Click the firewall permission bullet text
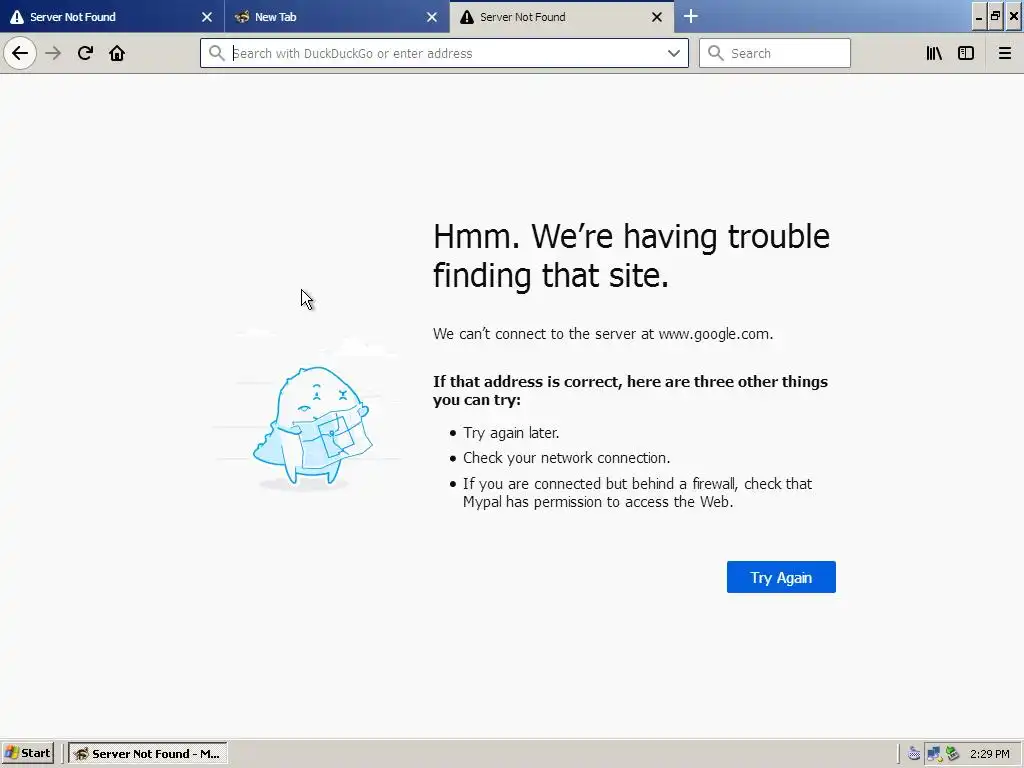 [637, 493]
